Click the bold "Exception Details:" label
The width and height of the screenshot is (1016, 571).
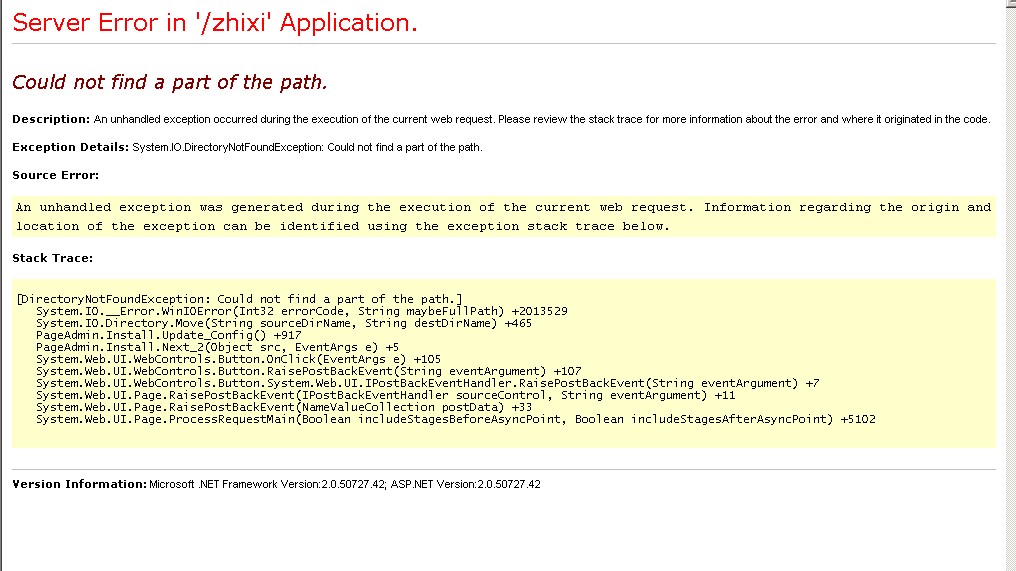(70, 147)
